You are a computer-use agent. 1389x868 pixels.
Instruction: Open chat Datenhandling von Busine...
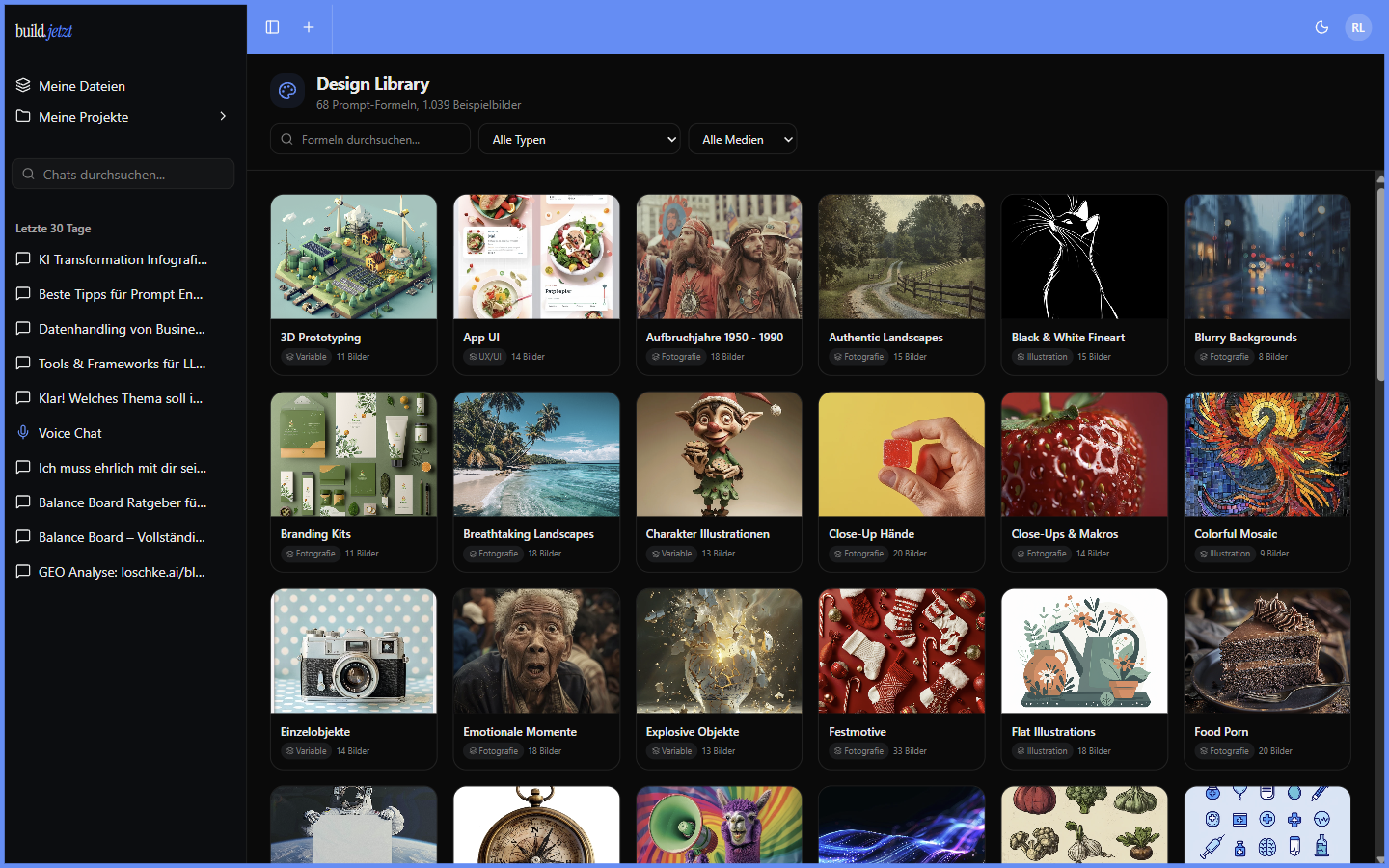[123, 329]
